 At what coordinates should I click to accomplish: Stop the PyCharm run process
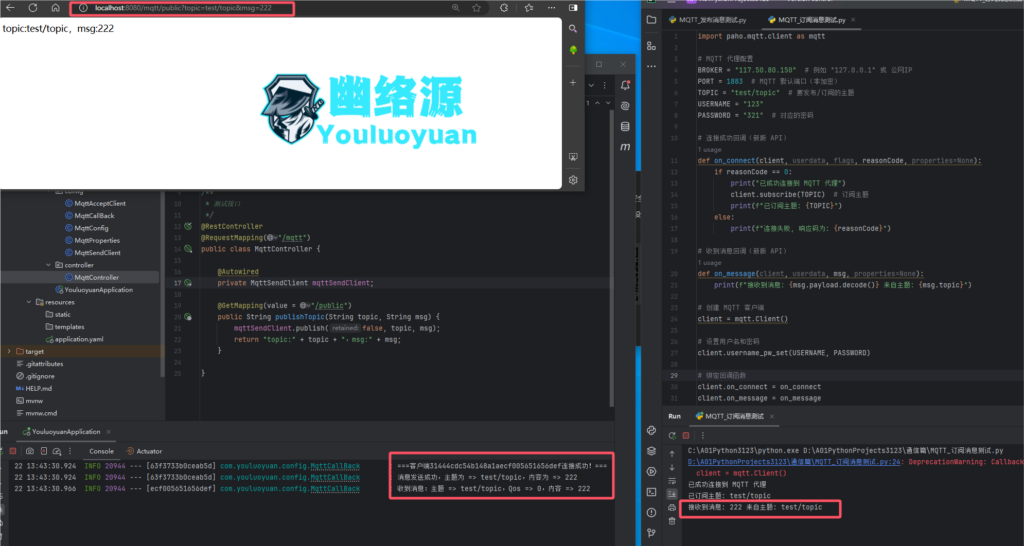pyautogui.click(x=686, y=435)
